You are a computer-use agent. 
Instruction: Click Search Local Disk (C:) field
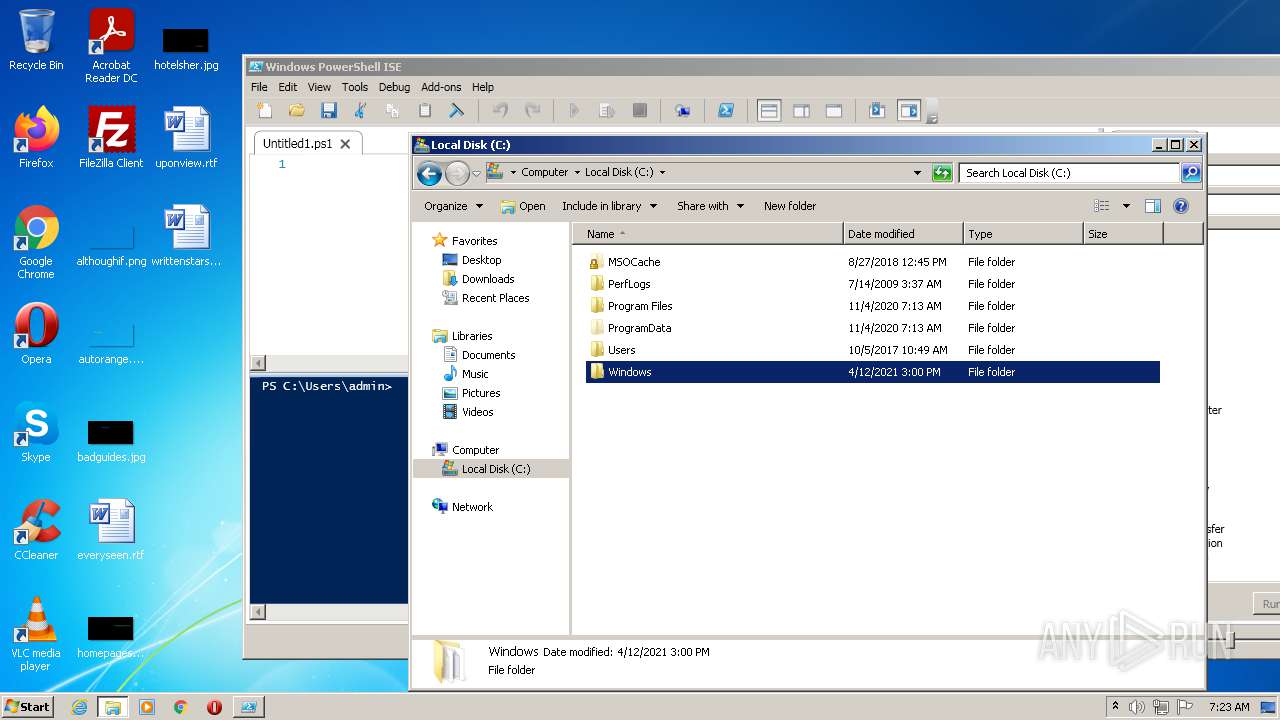point(1069,173)
